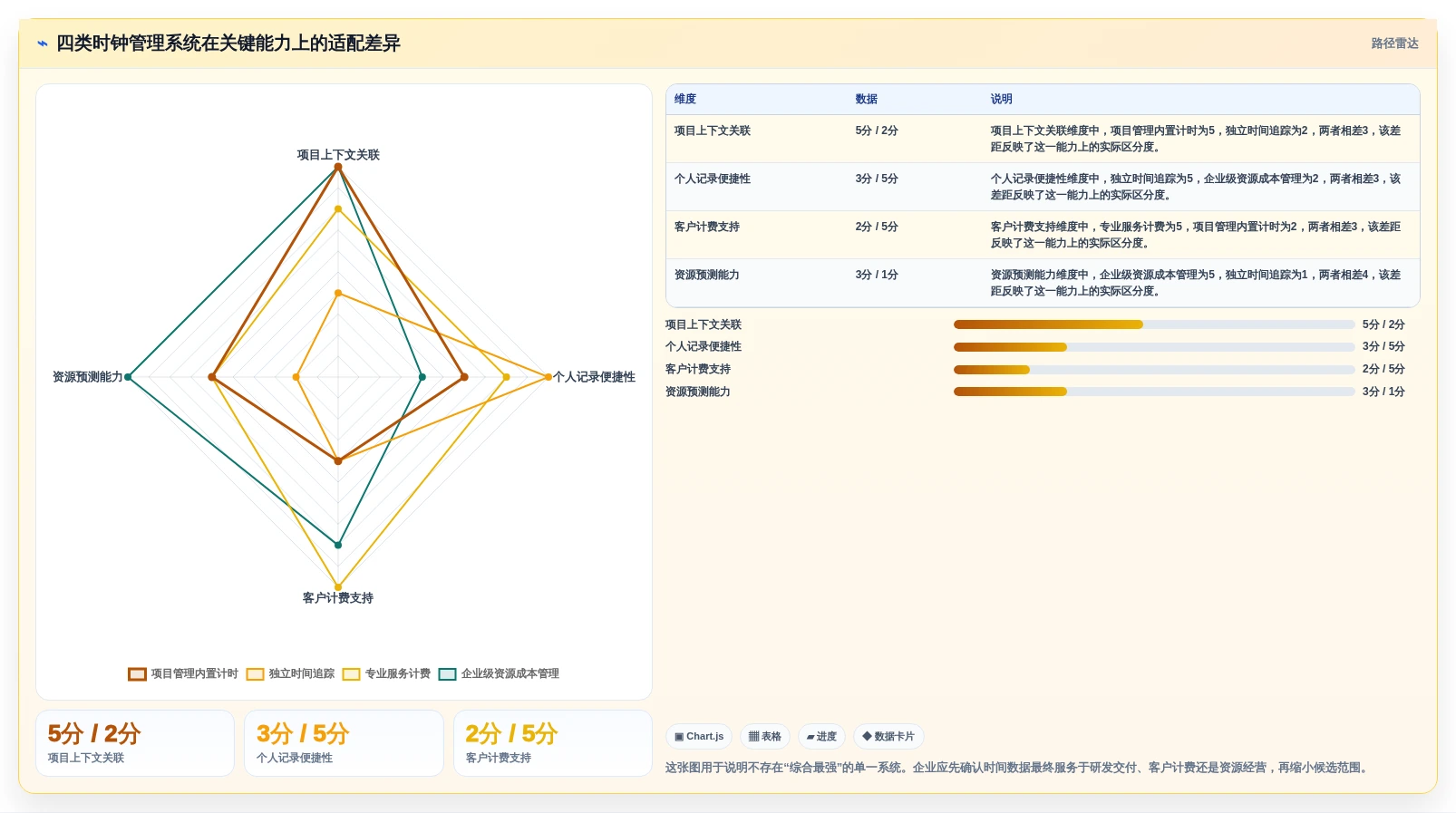Open the 5分 / 2分 项目上下文关联 card
The image size is (1456, 813).
click(135, 743)
